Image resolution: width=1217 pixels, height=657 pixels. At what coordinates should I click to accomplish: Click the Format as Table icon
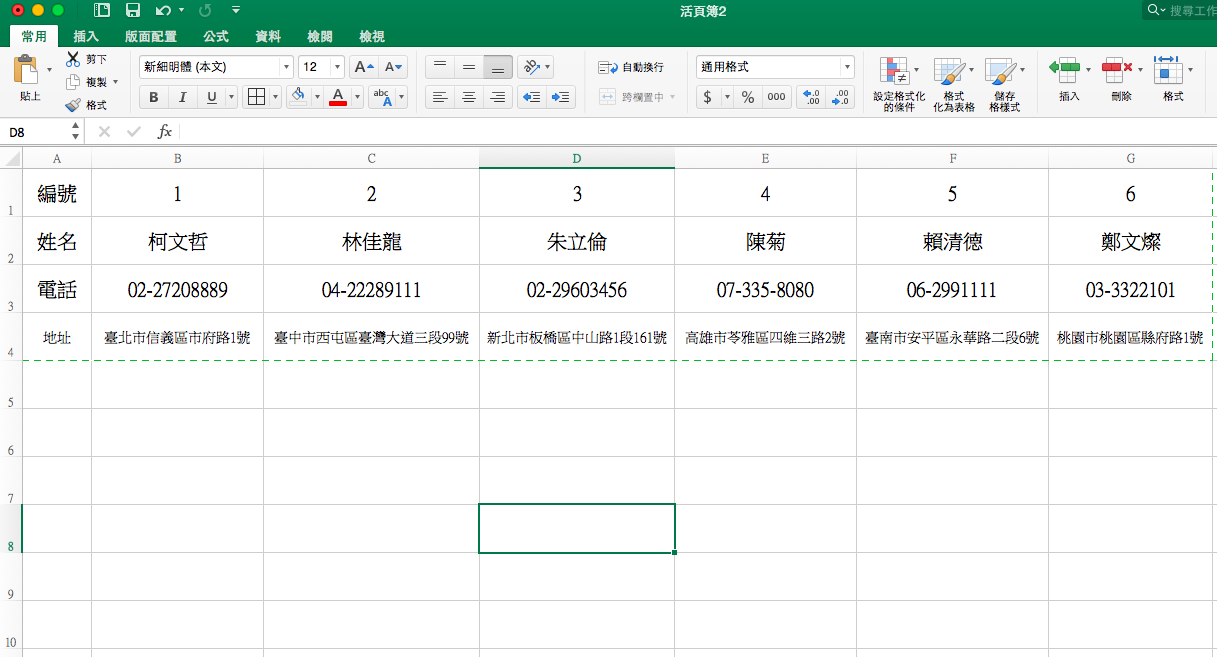[948, 71]
